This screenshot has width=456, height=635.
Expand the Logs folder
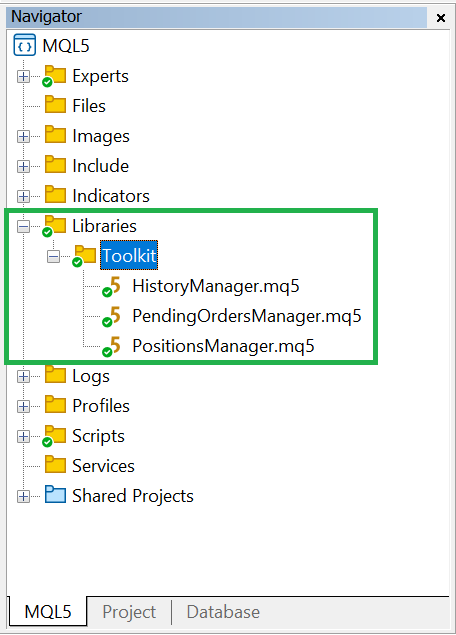point(23,377)
